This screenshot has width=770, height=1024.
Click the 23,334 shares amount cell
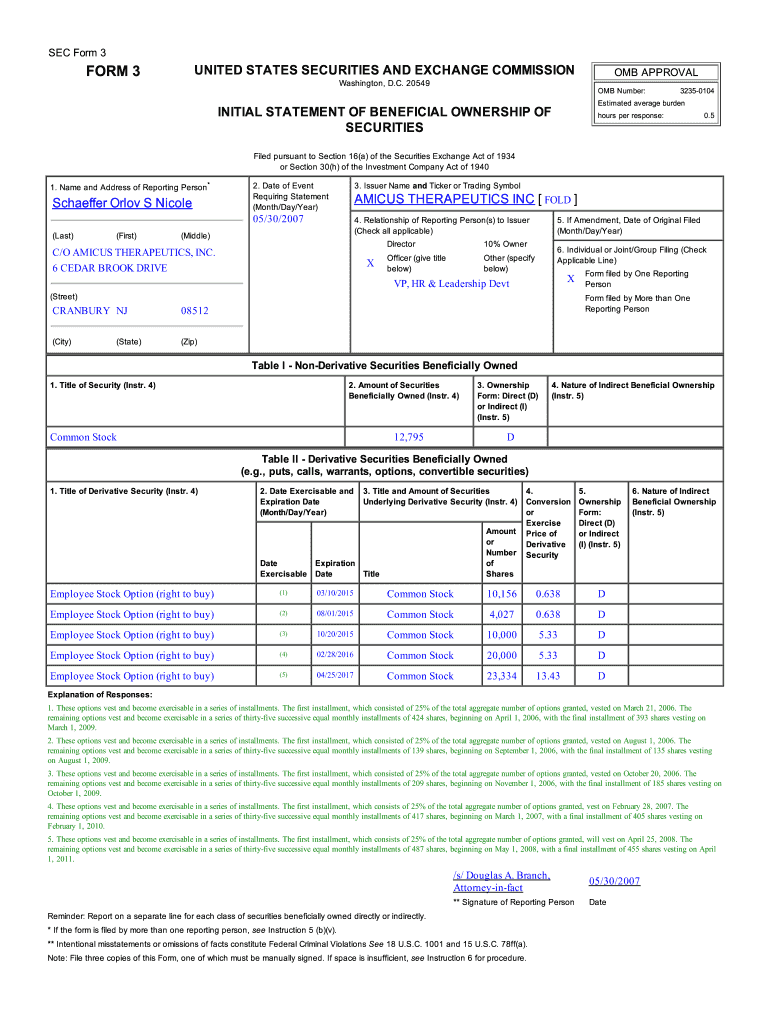coord(501,676)
